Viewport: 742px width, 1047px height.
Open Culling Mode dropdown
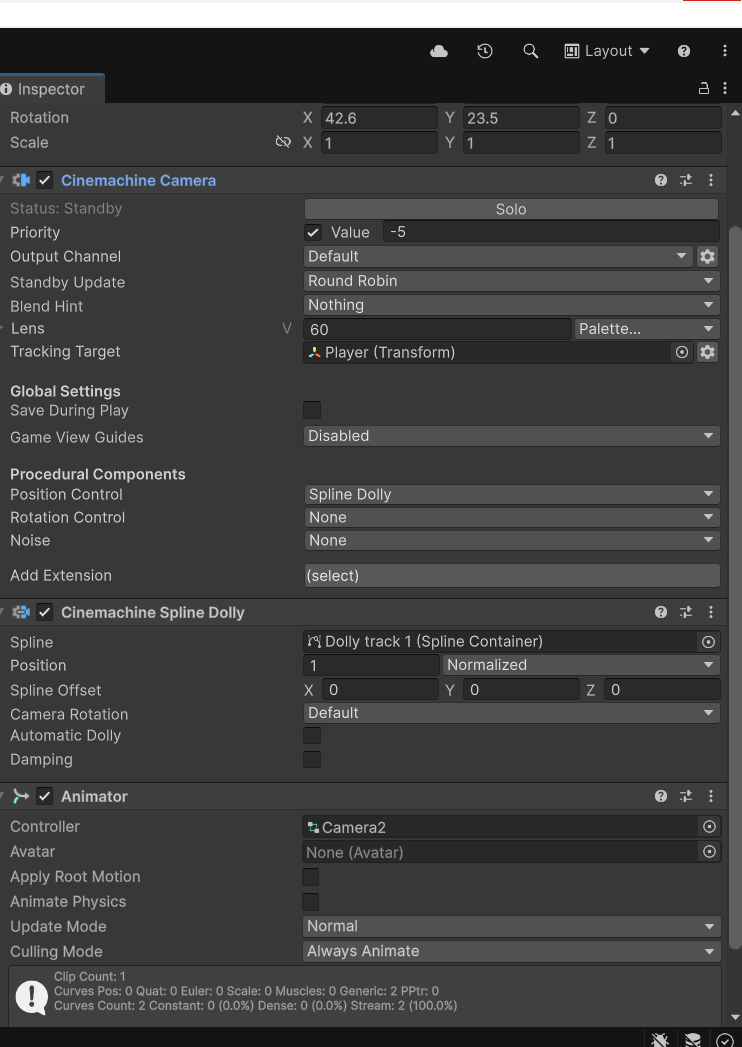pos(511,951)
